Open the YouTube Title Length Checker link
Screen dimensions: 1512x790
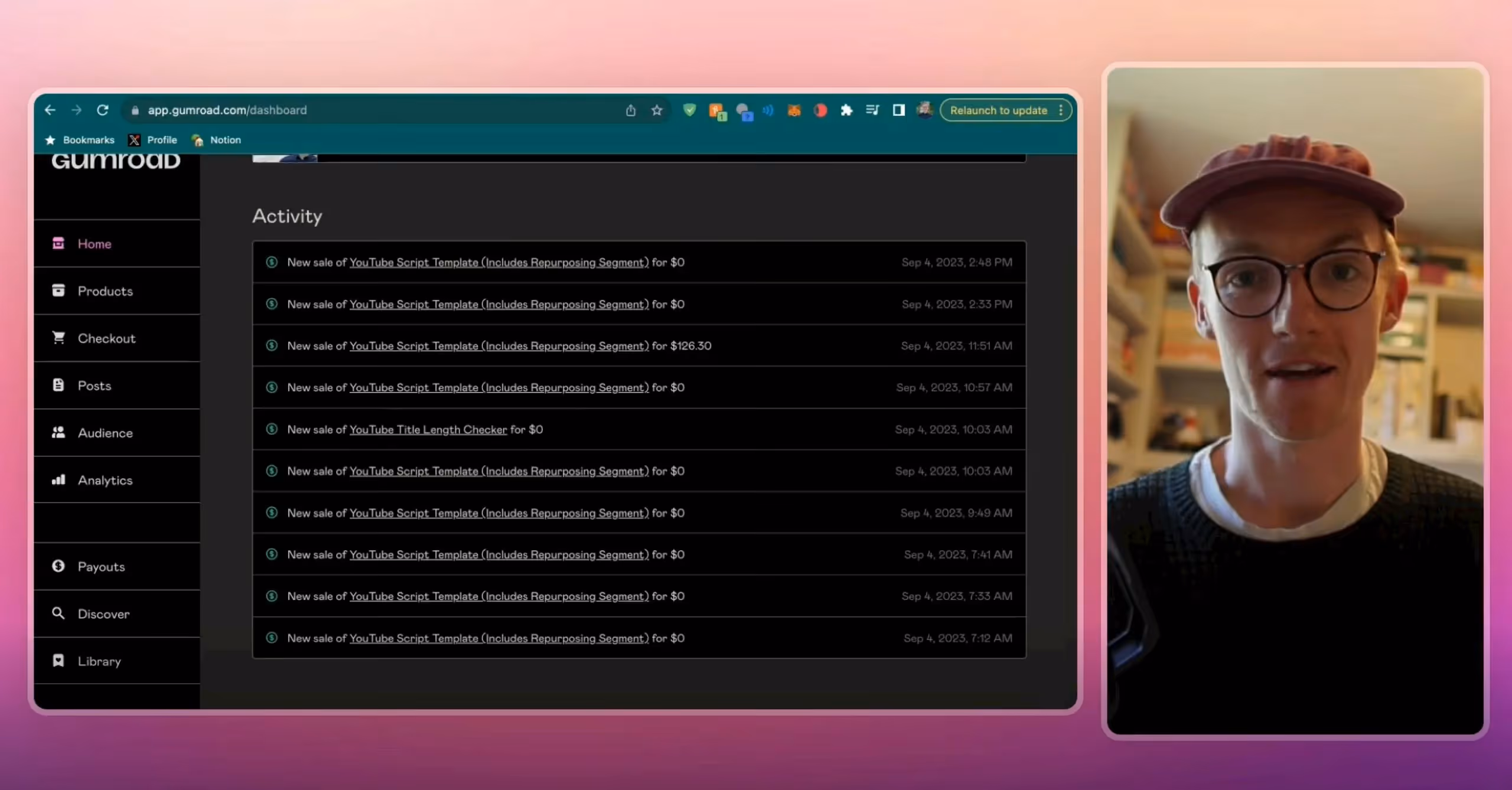coord(428,430)
